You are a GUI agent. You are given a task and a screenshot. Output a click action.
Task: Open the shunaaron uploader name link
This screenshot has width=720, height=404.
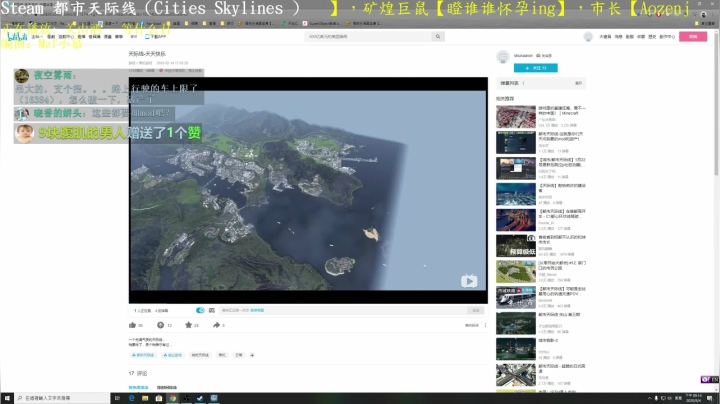click(x=523, y=56)
